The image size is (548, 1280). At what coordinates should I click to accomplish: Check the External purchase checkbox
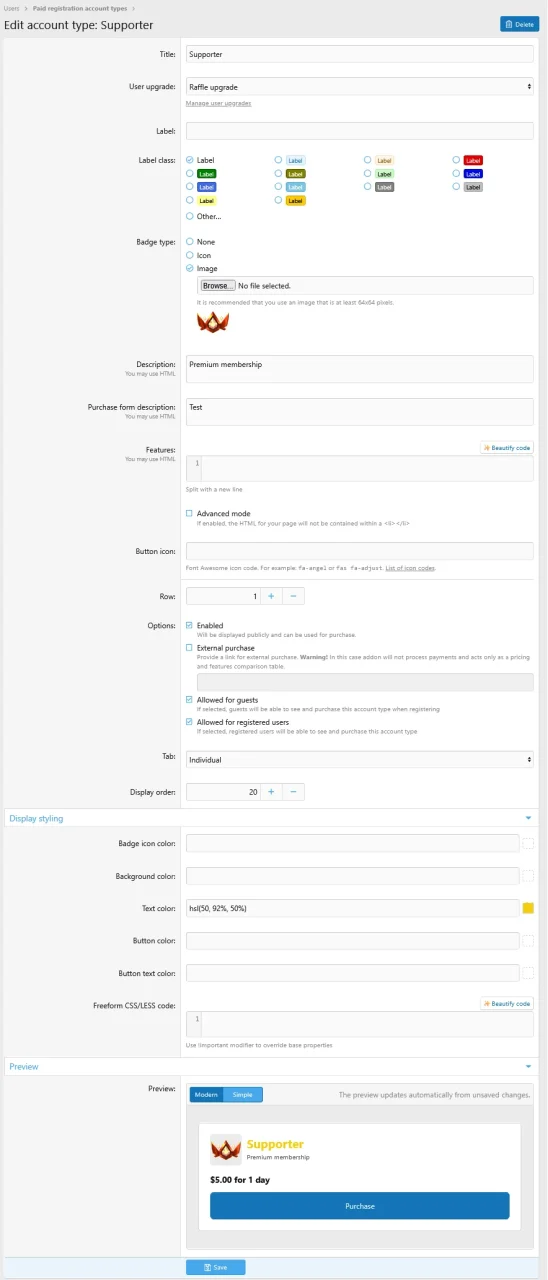[x=190, y=648]
